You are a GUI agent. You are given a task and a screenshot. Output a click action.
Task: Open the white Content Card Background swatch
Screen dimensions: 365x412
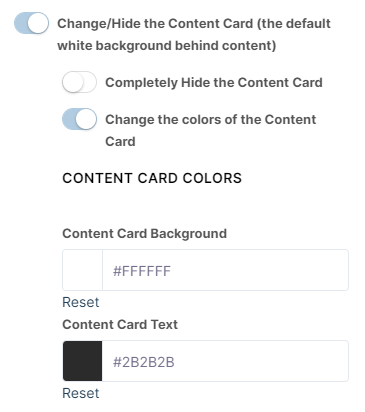(82, 270)
